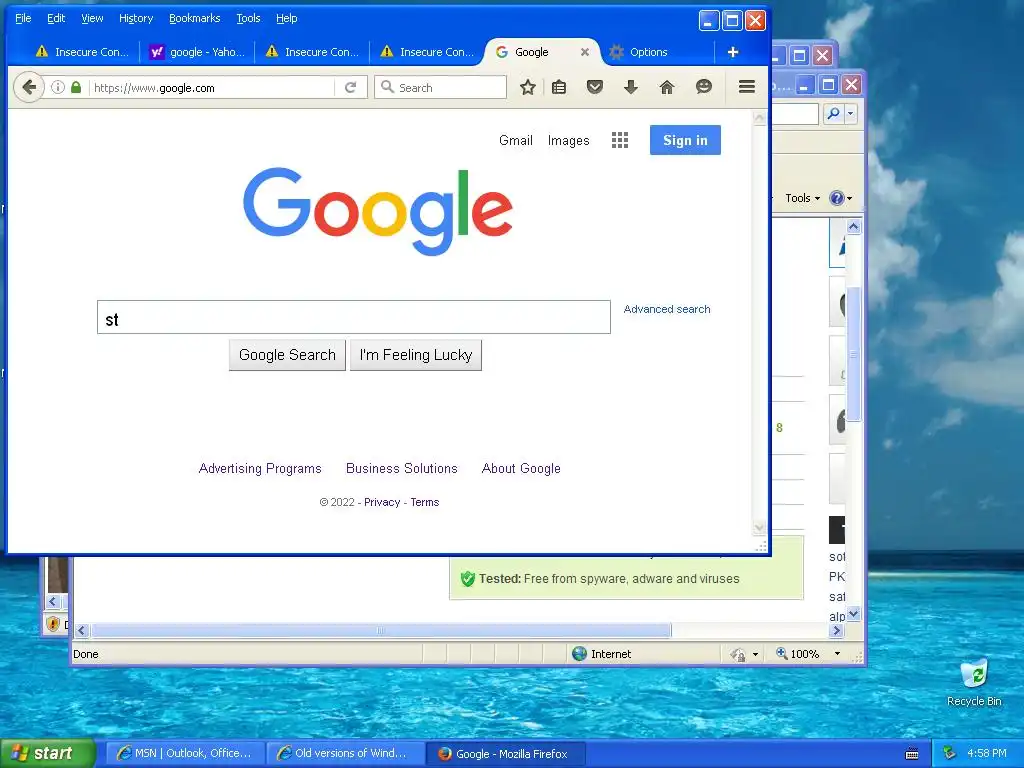This screenshot has width=1024, height=768.
Task: Open the Images link
Action: [x=568, y=140]
